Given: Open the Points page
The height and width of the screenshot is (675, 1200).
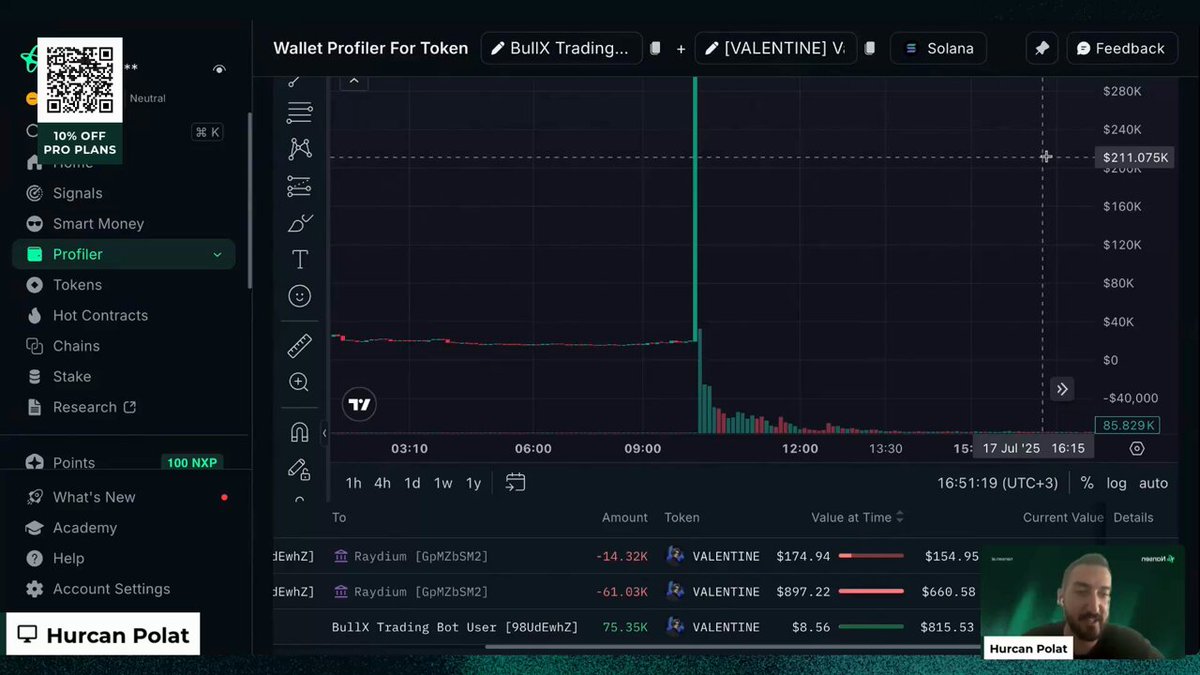Looking at the screenshot, I should pos(74,463).
